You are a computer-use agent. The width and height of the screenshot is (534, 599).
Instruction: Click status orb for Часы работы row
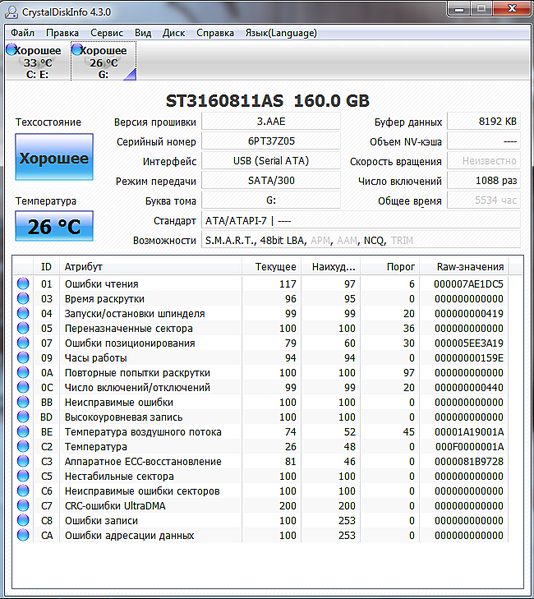23,358
